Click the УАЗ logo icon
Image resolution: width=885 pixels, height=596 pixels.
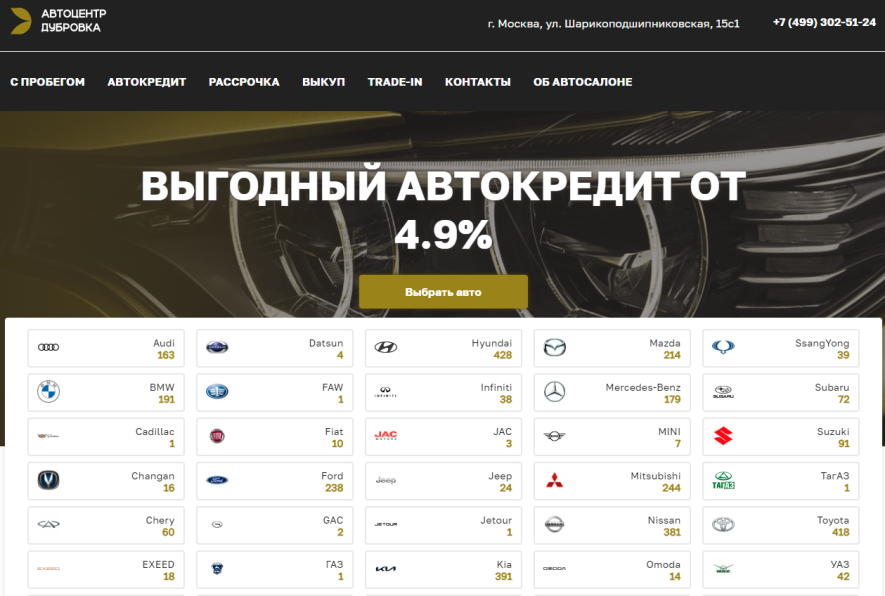[x=723, y=568]
